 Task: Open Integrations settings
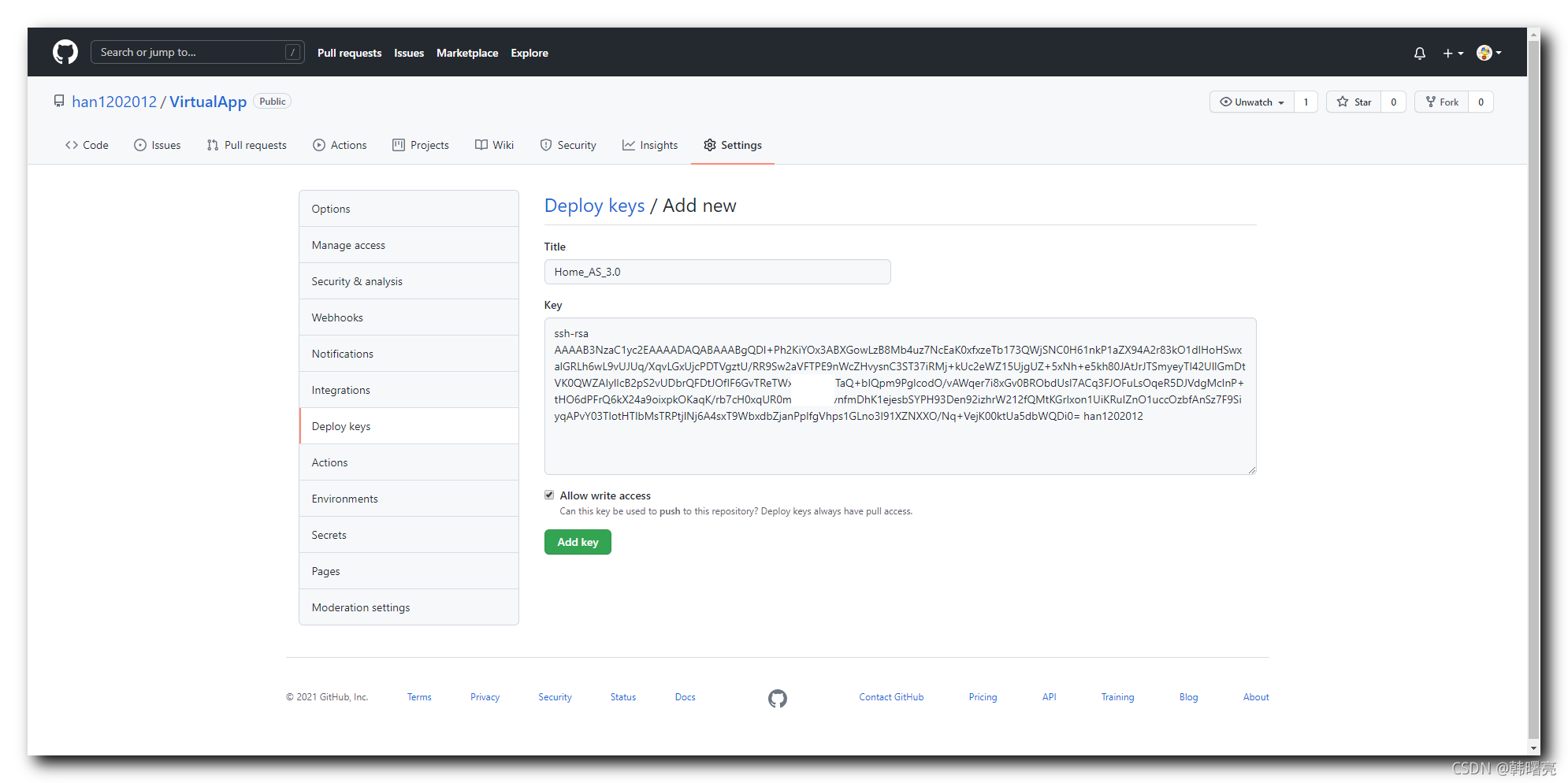[409, 390]
